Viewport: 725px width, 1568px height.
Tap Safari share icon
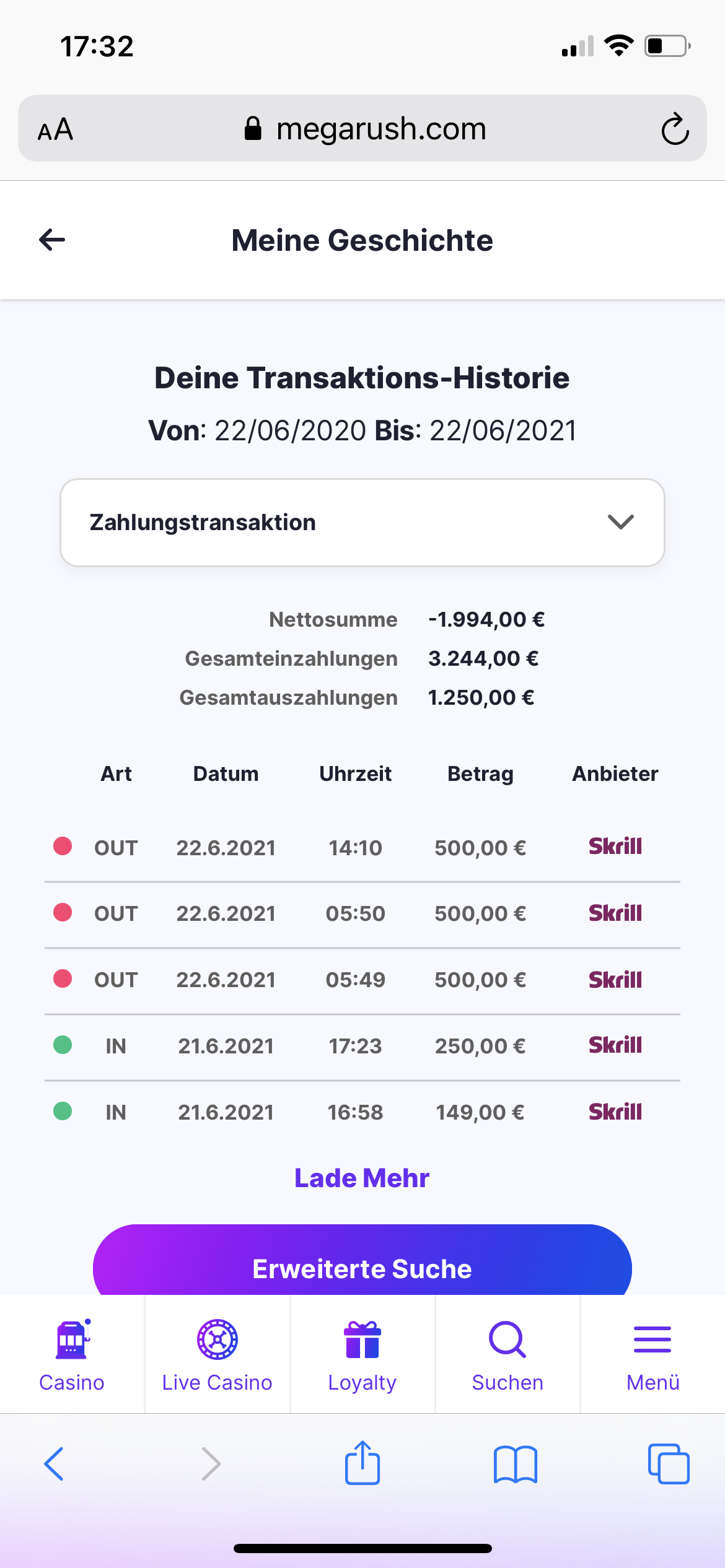point(362,1463)
